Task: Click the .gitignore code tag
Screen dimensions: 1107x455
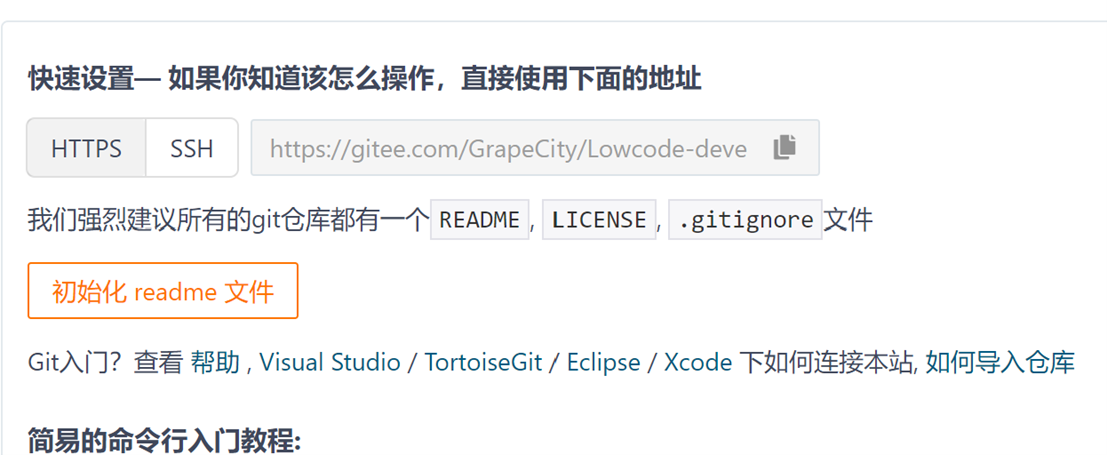Action: click(746, 220)
